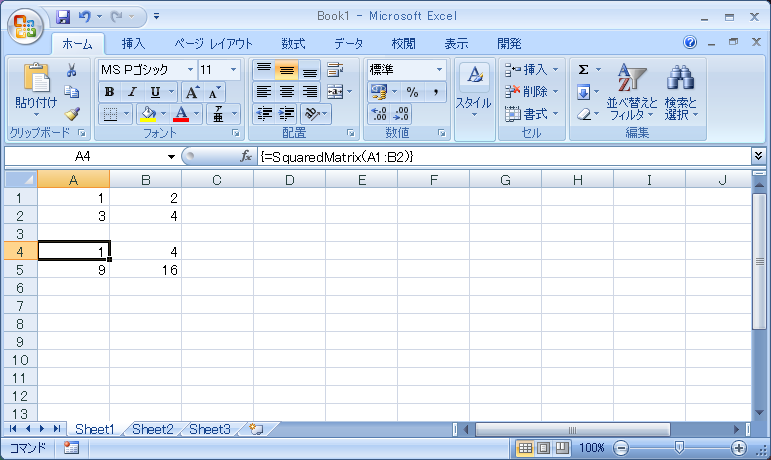Toggle Bold formatting
The image size is (771, 460).
point(110,92)
